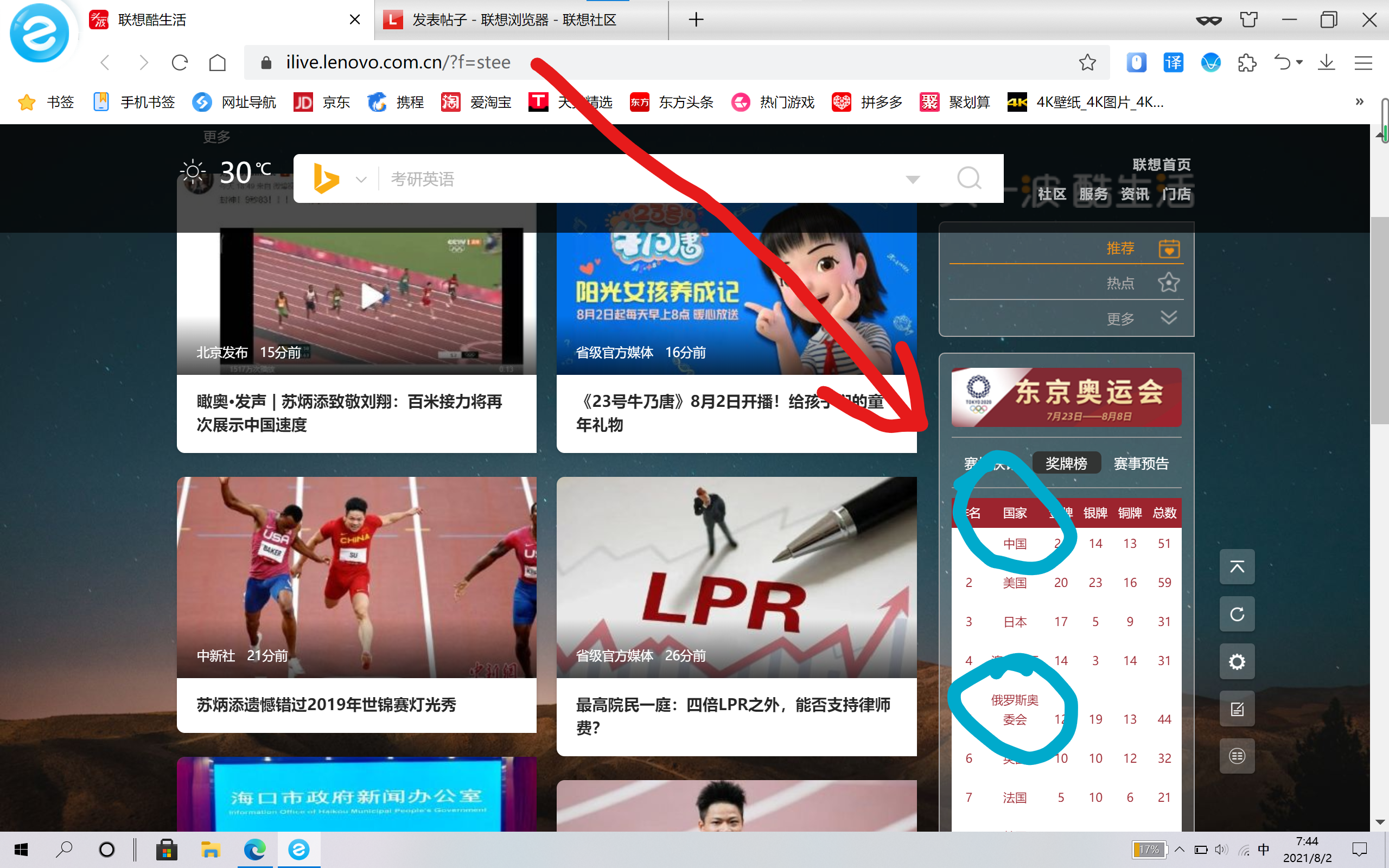The image size is (1389, 868).
Task: Open the browser hamburger menu
Action: click(x=1363, y=62)
